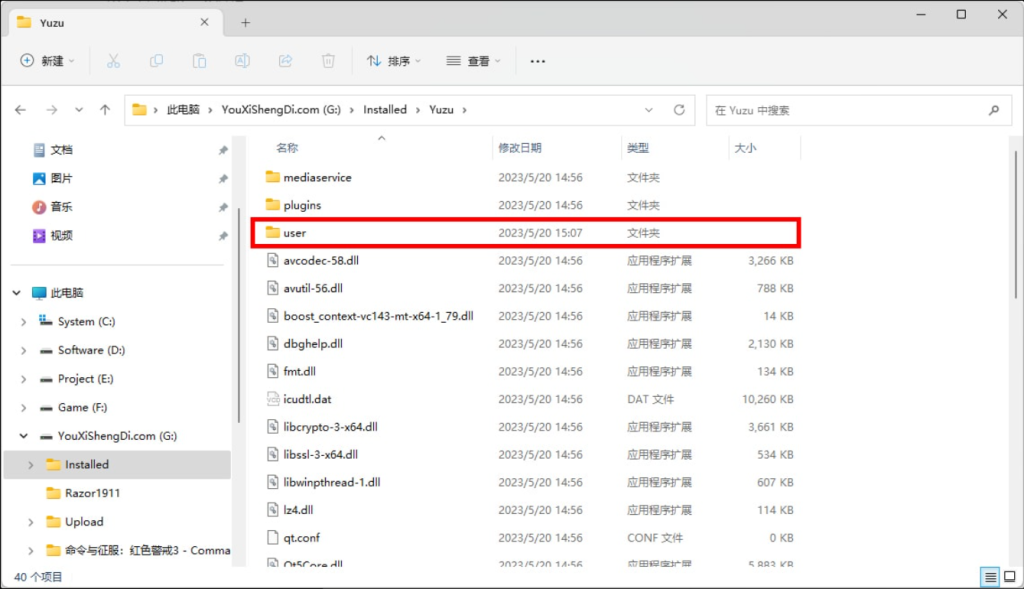This screenshot has width=1024, height=589.
Task: Click the navigate Back arrow
Action: click(x=22, y=110)
